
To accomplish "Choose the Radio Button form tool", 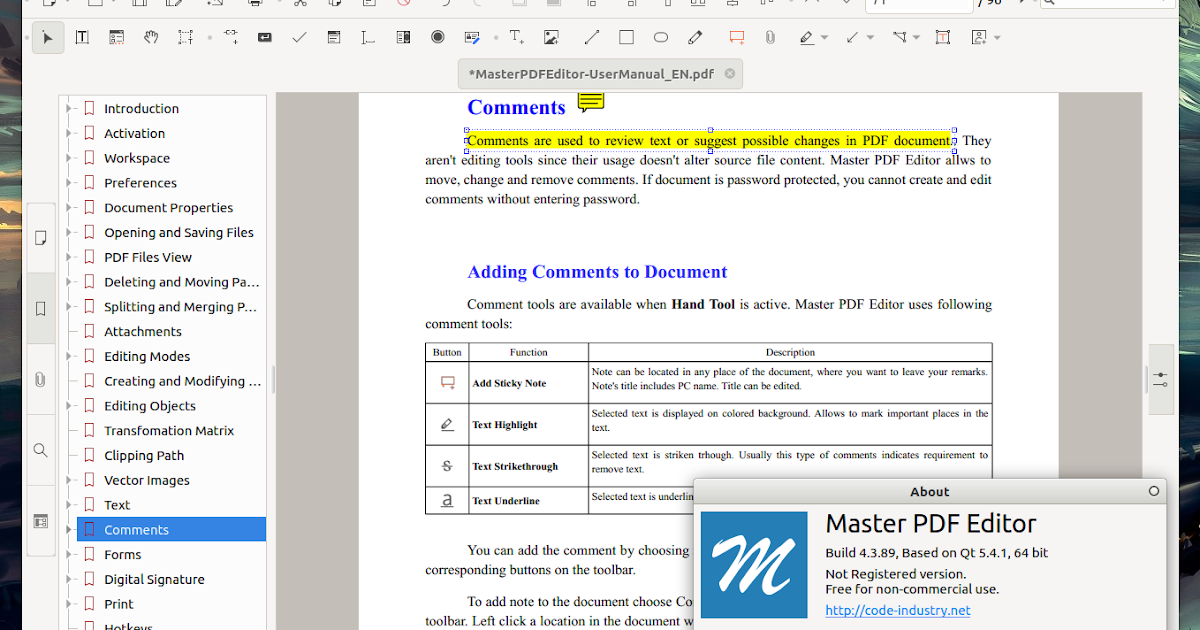I will pos(438,38).
